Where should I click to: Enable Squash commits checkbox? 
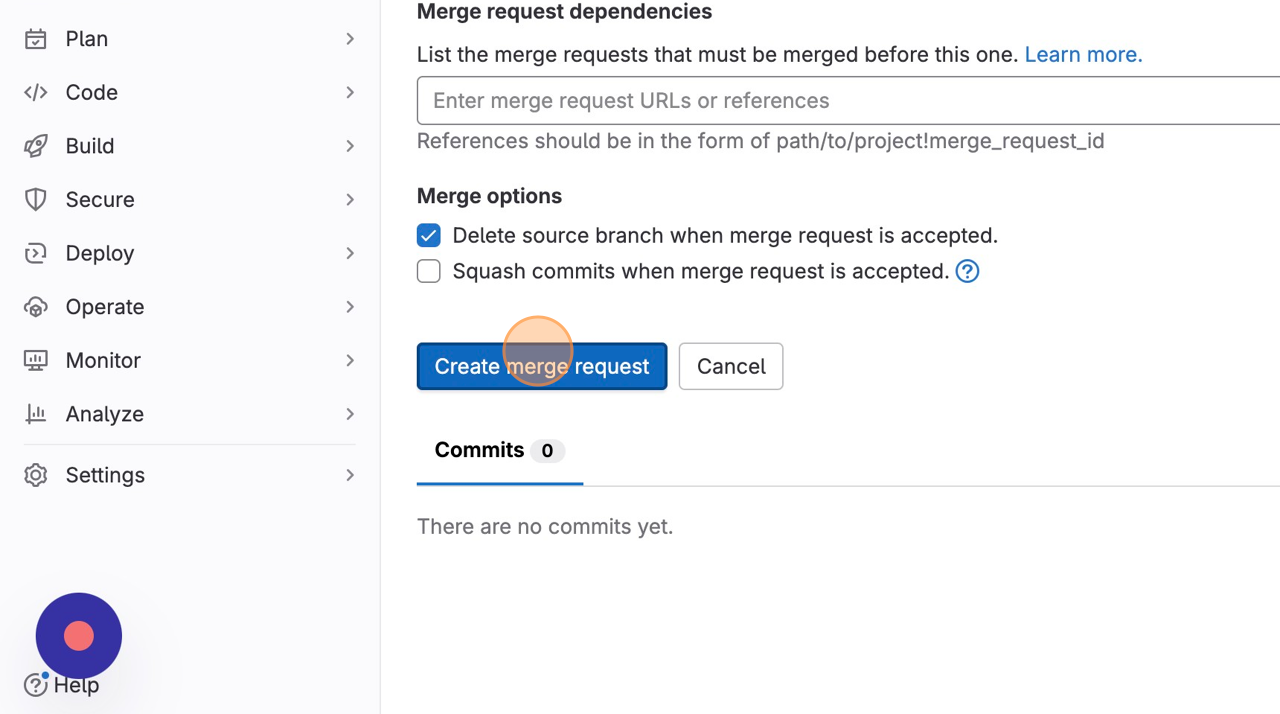pyautogui.click(x=429, y=271)
